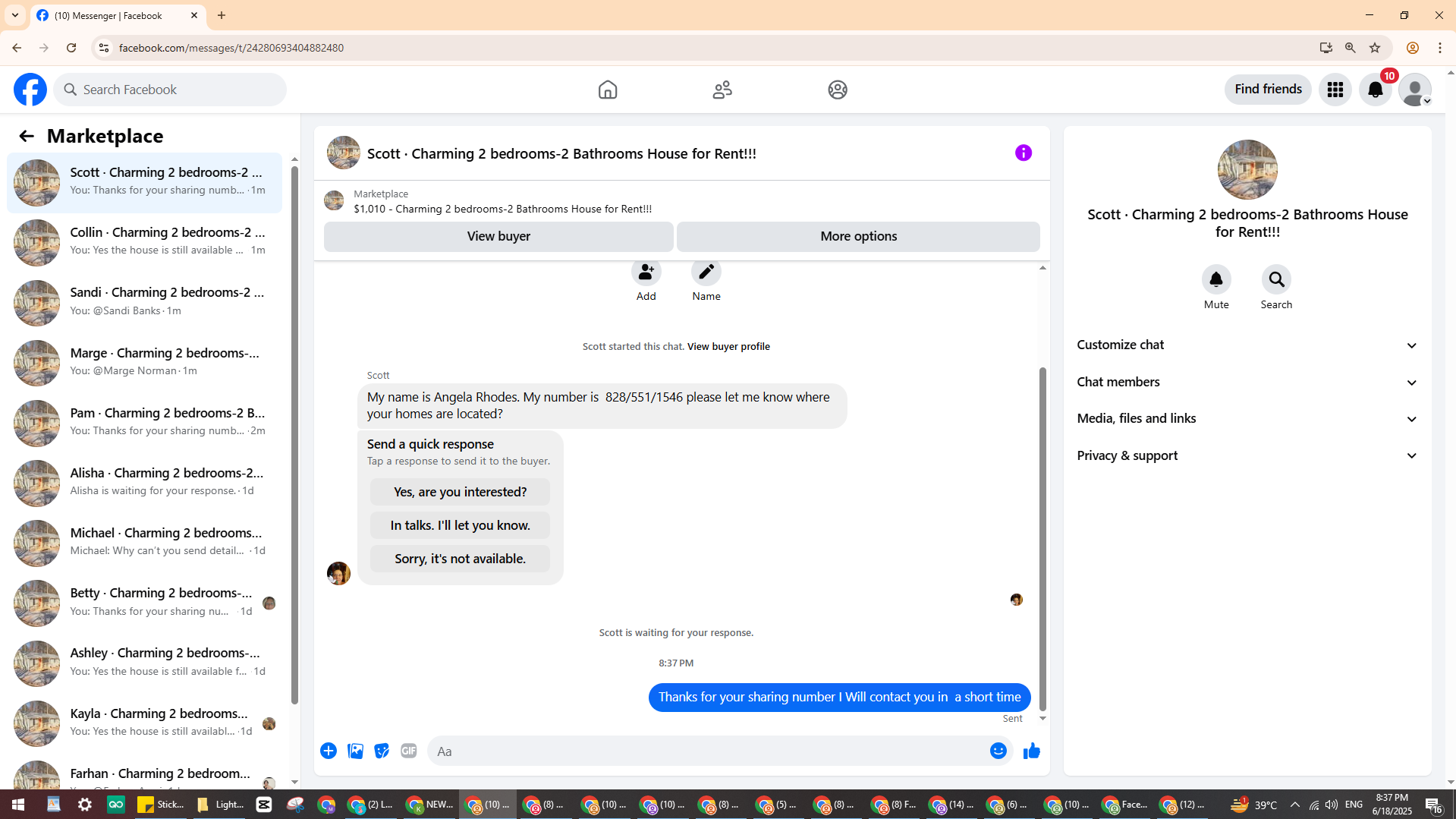Focus the Search Facebook field
The image size is (1456, 819).
coord(170,90)
